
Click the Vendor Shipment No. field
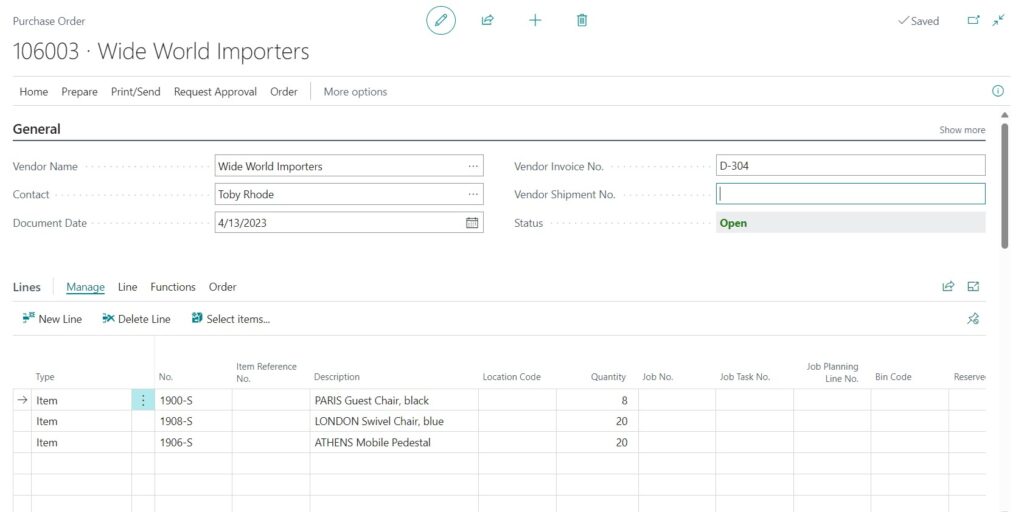click(851, 194)
